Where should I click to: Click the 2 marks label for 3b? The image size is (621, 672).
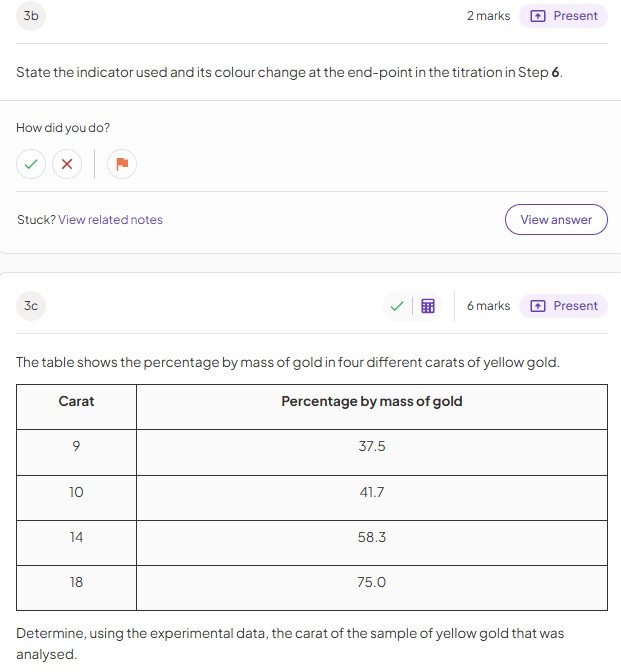pos(488,16)
